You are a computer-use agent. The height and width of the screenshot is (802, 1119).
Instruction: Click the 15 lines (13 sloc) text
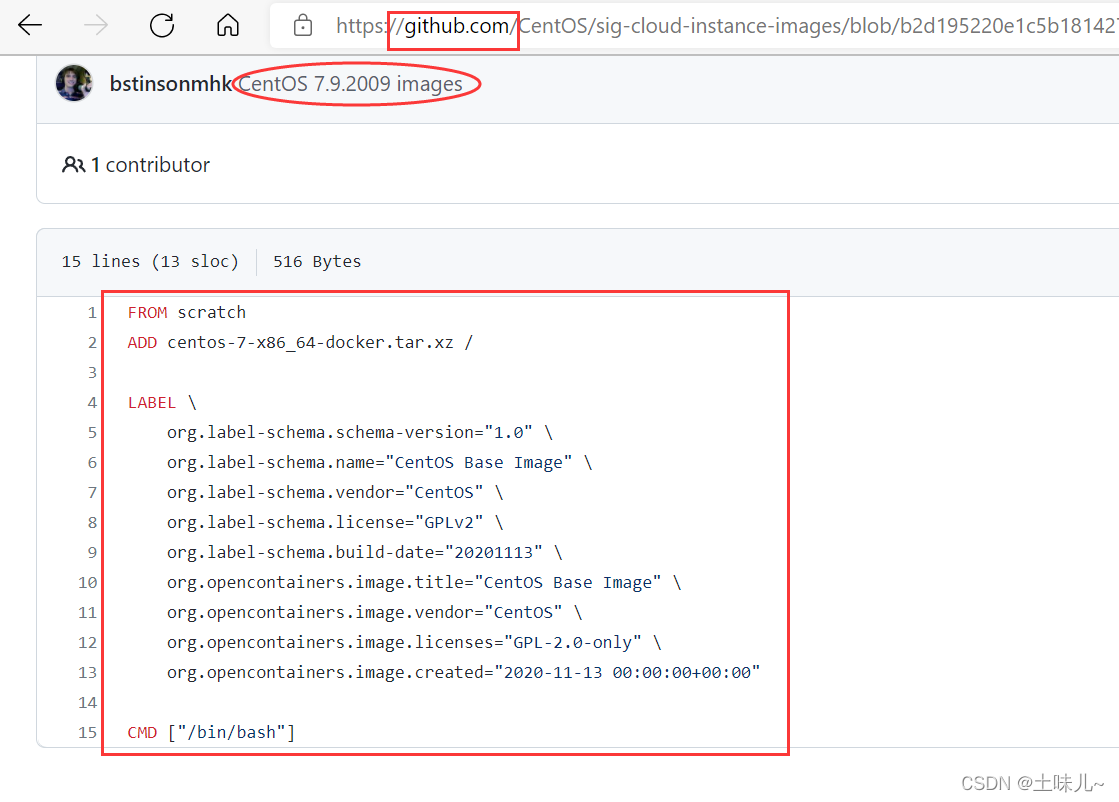point(150,261)
